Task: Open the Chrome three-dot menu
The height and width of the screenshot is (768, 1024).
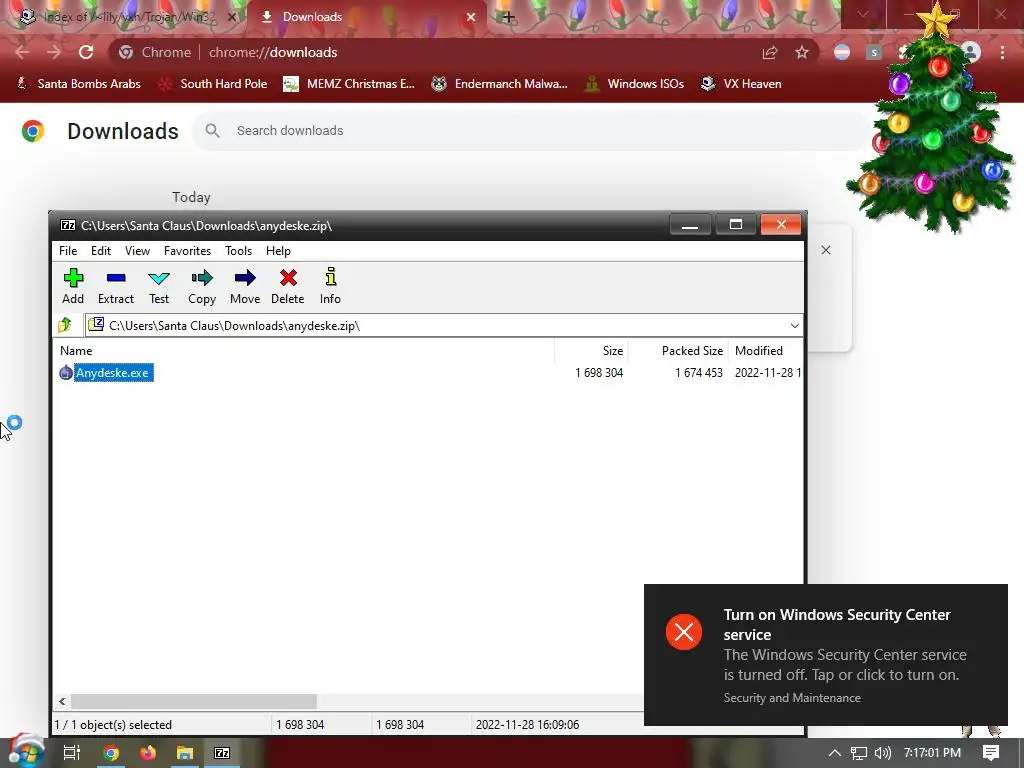Action: 1002,52
